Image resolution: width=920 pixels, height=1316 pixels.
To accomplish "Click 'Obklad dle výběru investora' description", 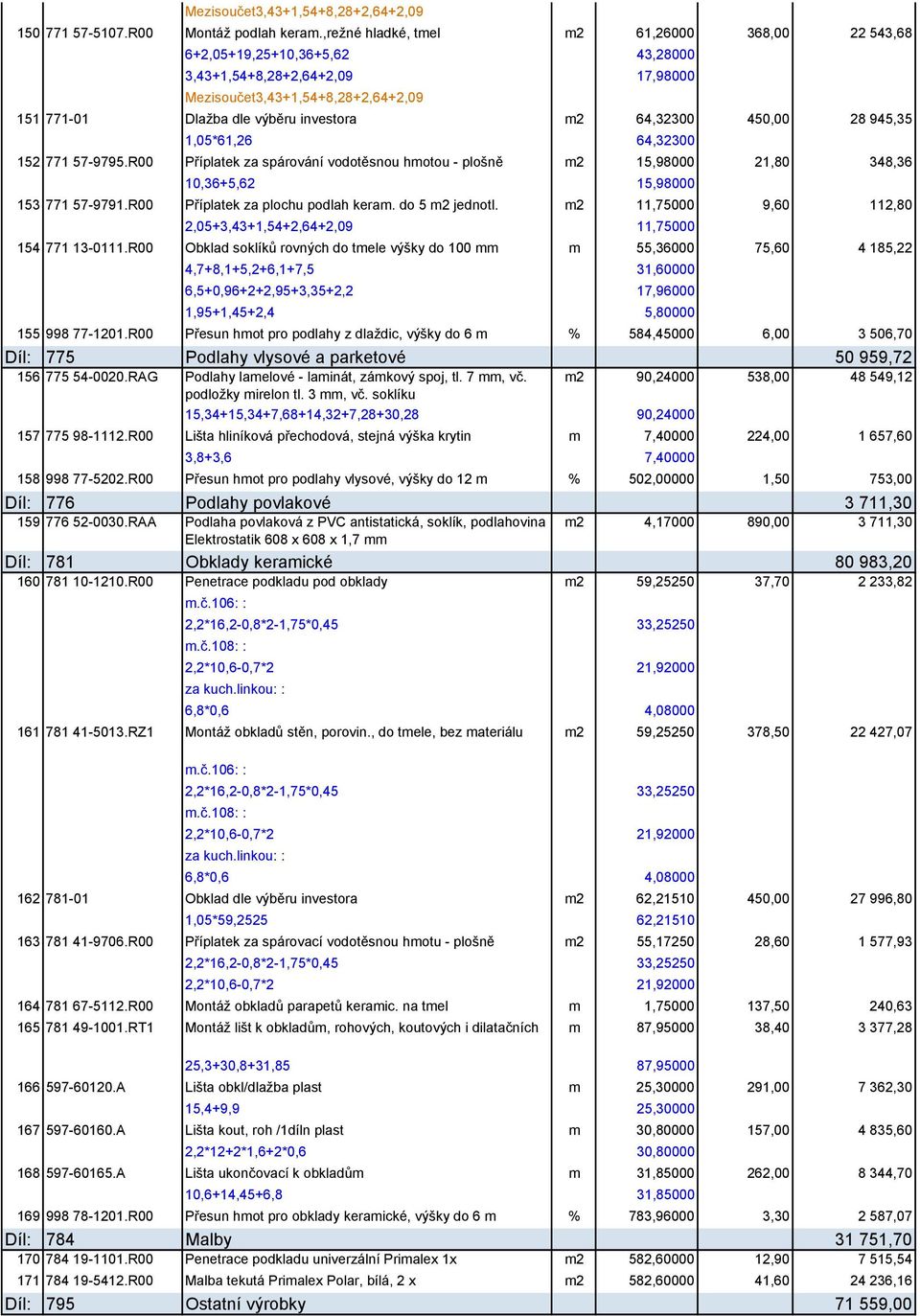I will [x=271, y=899].
